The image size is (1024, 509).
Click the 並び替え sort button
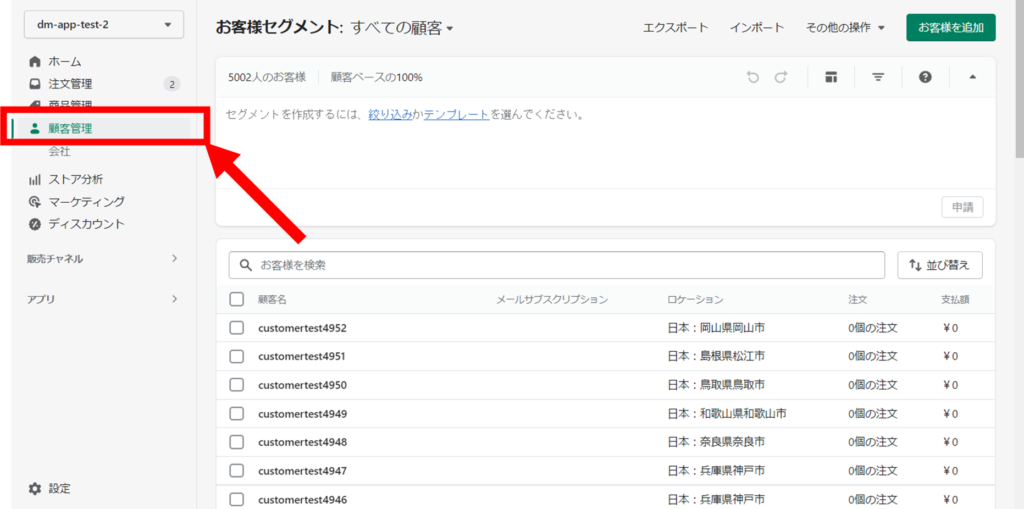pyautogui.click(x=940, y=265)
